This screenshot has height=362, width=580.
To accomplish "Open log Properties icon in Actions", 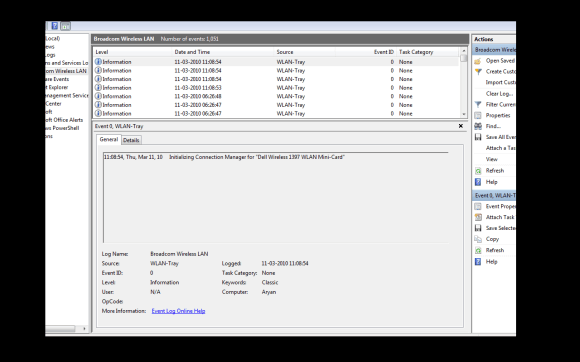I will [x=478, y=115].
